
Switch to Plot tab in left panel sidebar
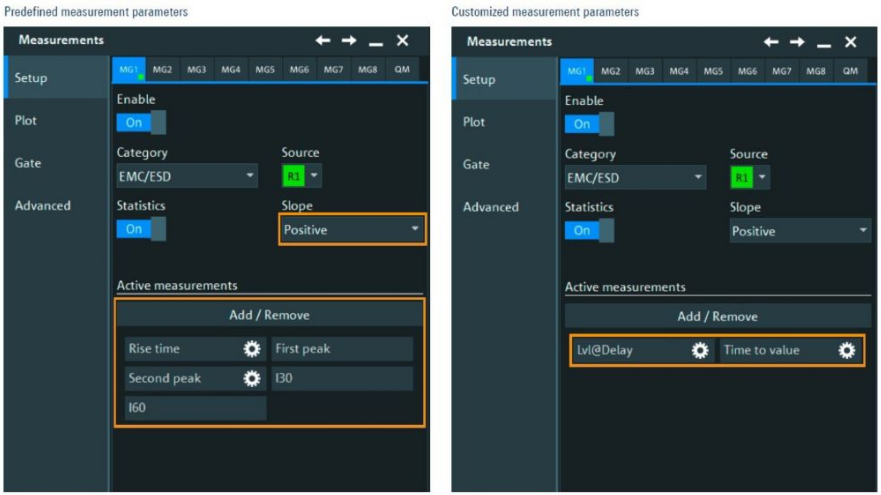[27, 120]
